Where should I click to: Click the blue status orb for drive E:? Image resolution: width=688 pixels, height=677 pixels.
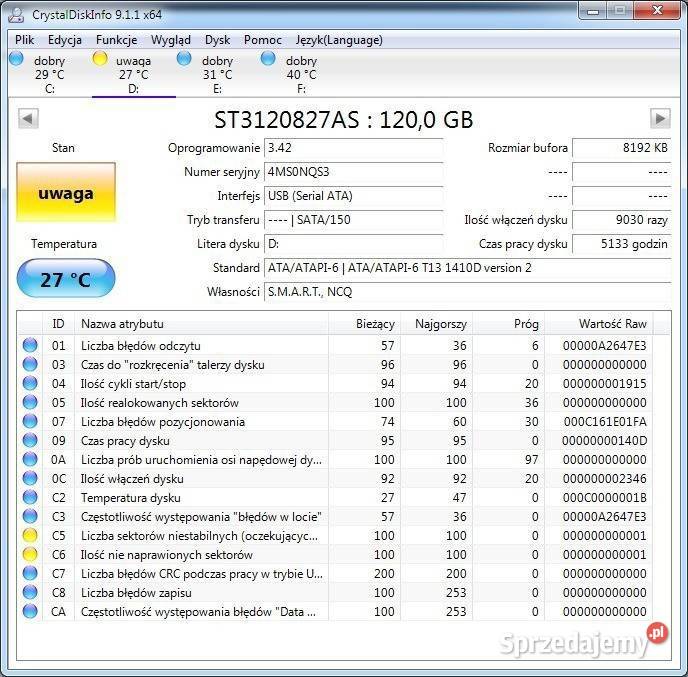[184, 59]
